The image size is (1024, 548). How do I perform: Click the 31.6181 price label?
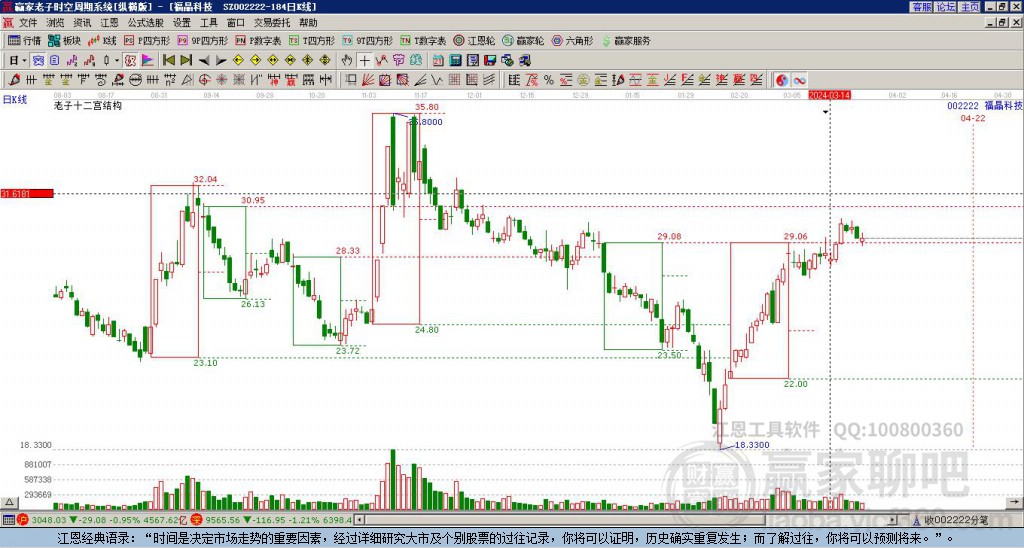27,193
